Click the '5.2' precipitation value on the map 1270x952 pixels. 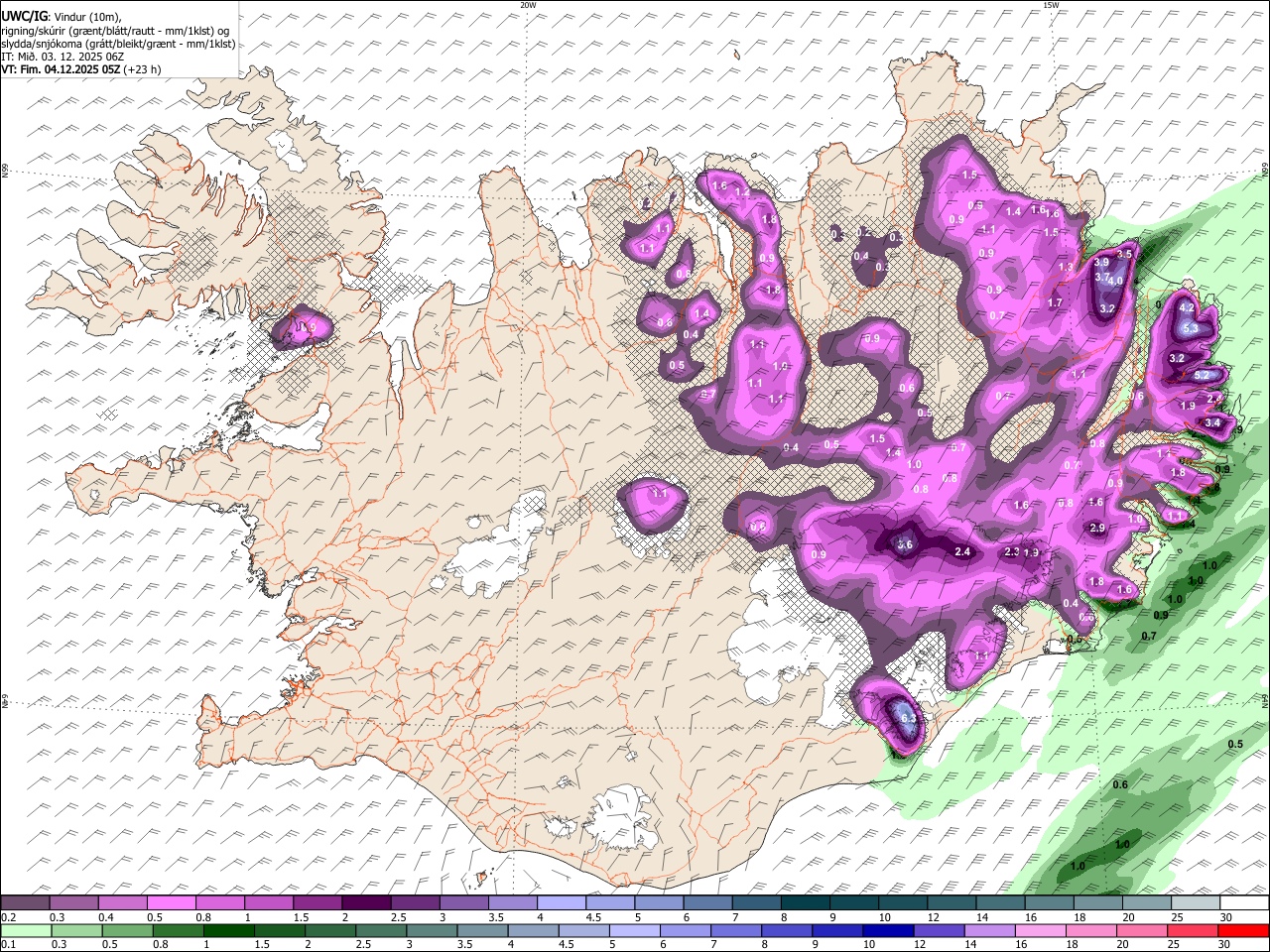click(1201, 376)
